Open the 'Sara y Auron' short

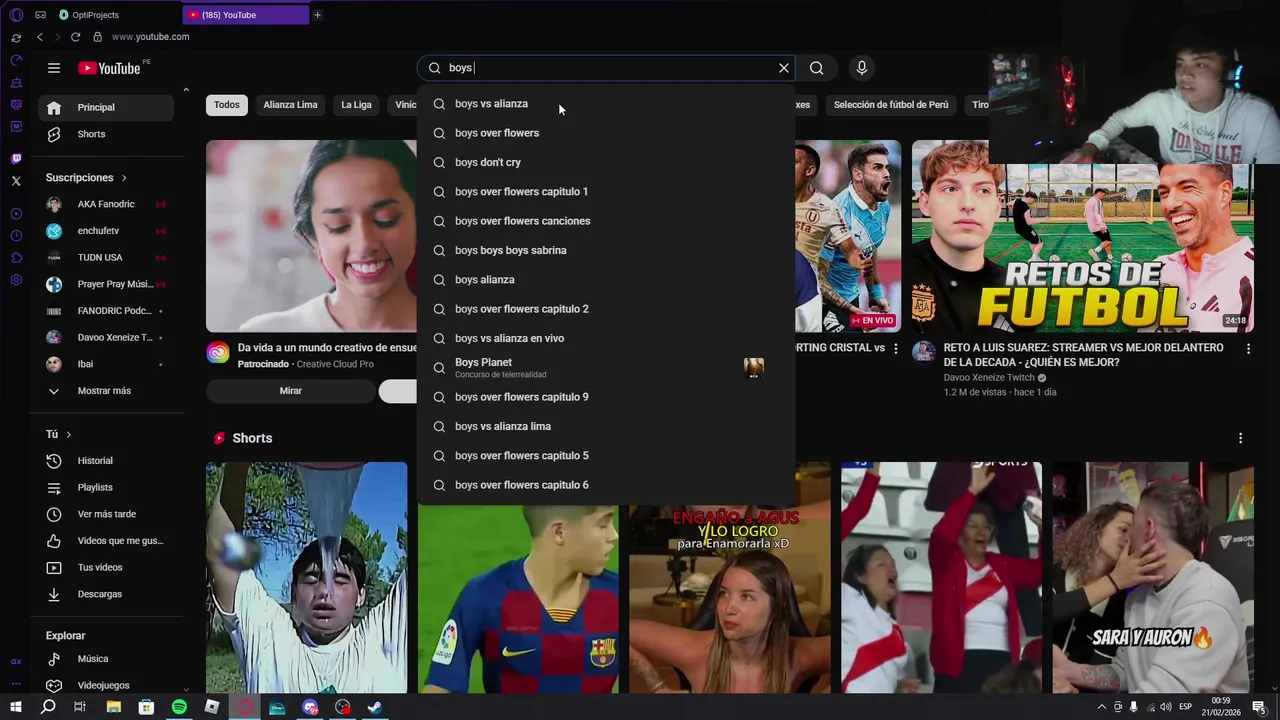tap(1153, 577)
